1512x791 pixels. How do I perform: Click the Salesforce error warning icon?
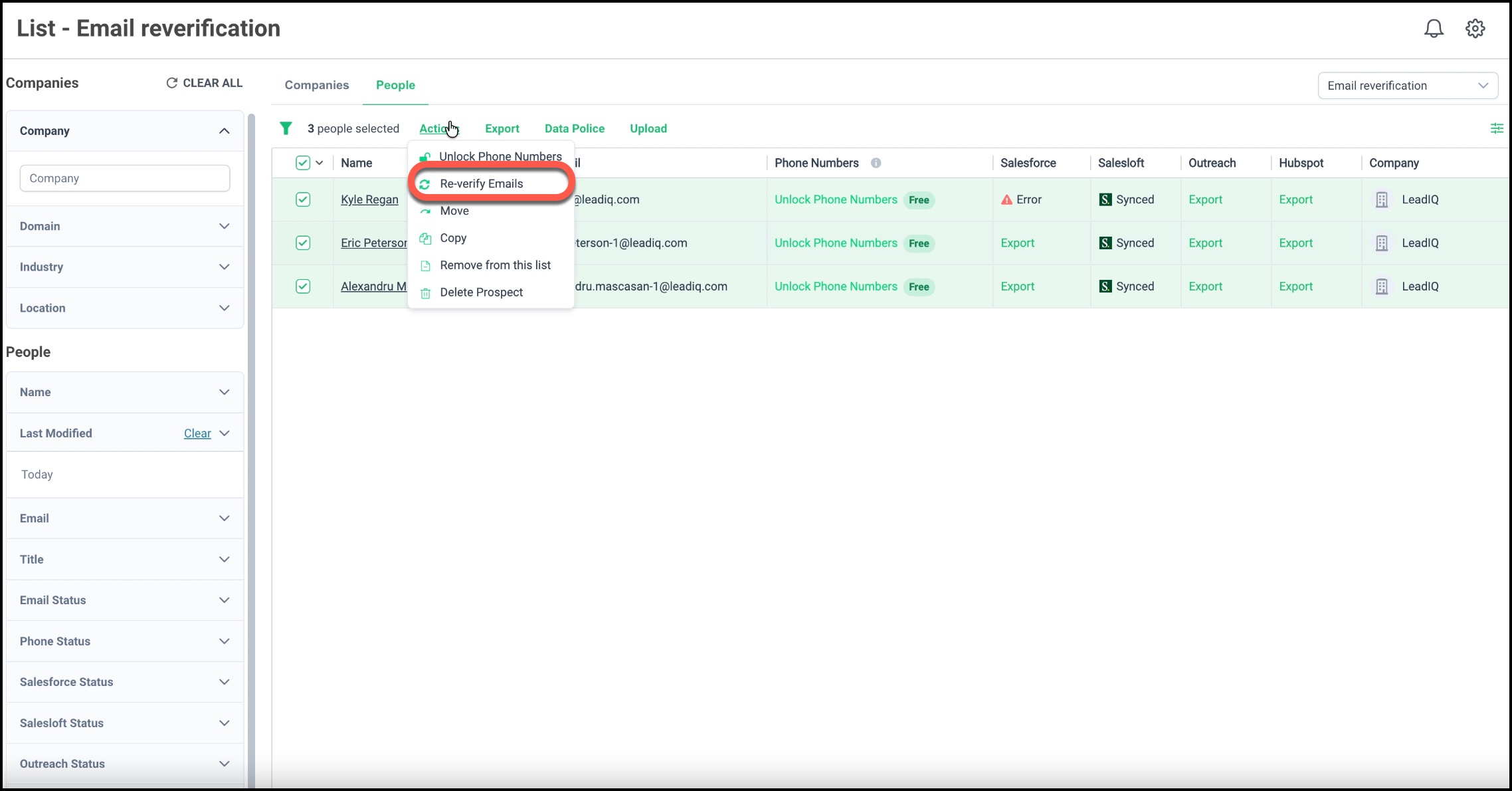click(1006, 199)
